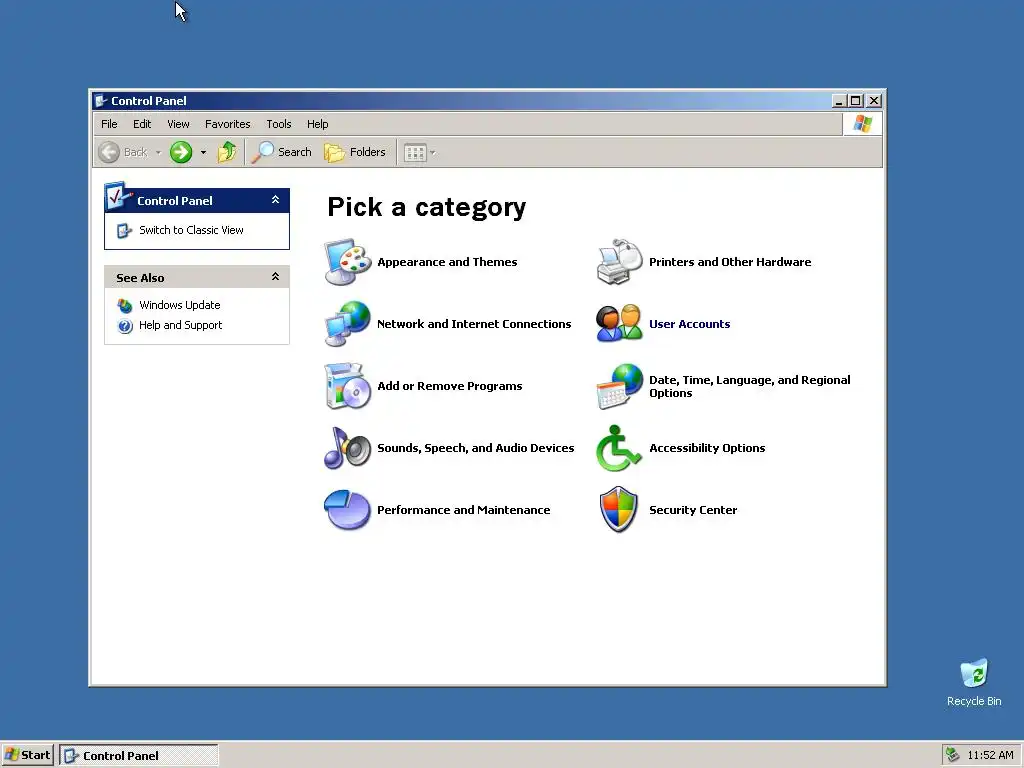
Task: Click the Help and Support question mark icon
Action: [x=125, y=325]
